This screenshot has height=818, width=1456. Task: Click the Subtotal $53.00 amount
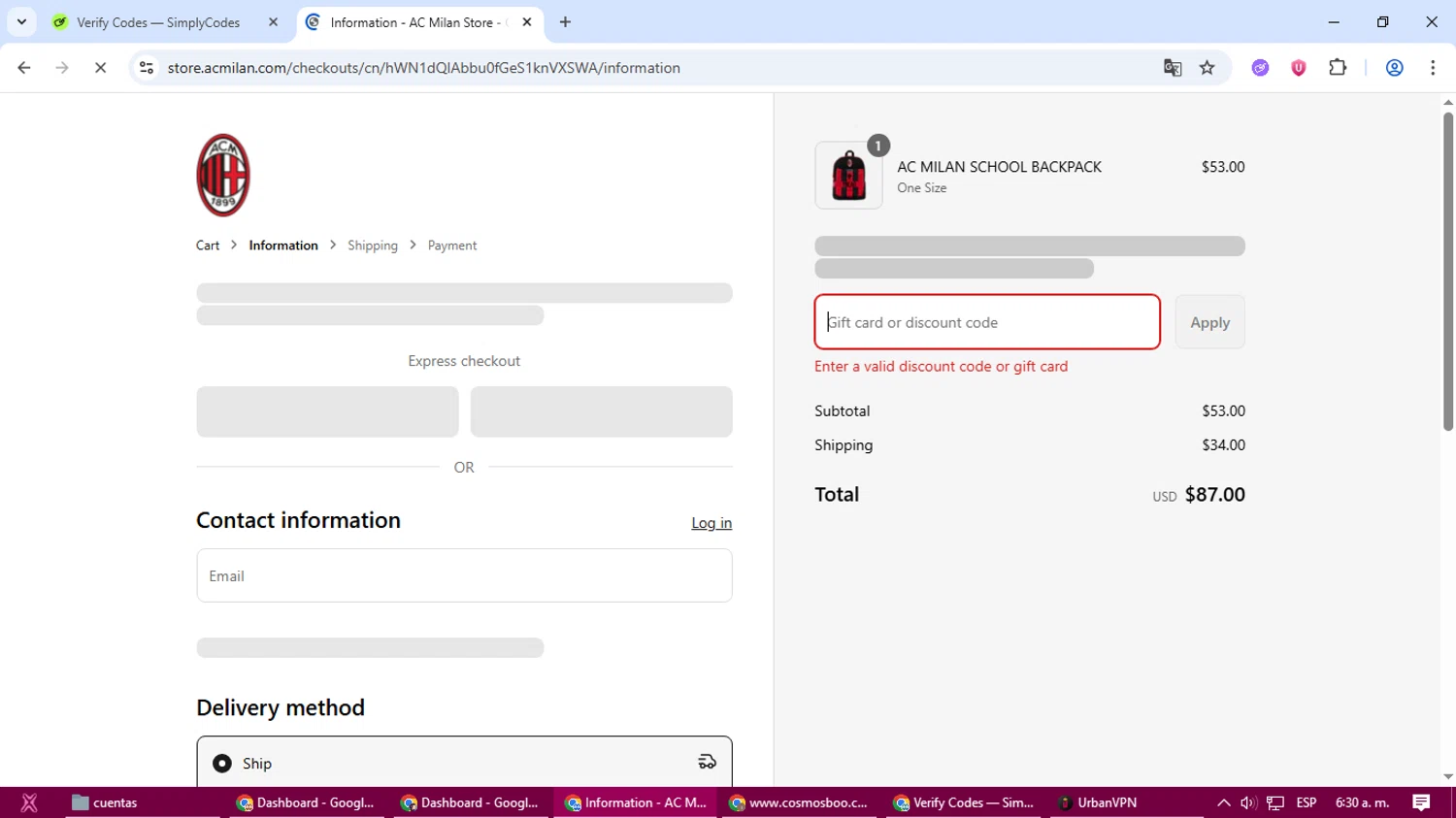pos(1223,411)
